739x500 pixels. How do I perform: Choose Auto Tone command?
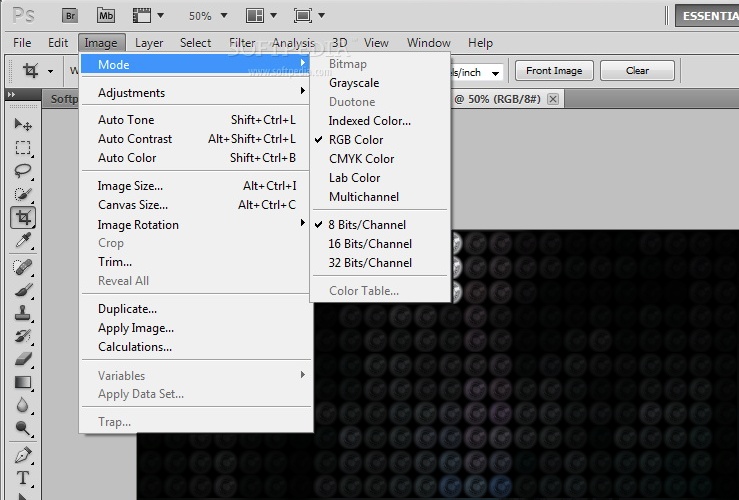tap(196, 120)
